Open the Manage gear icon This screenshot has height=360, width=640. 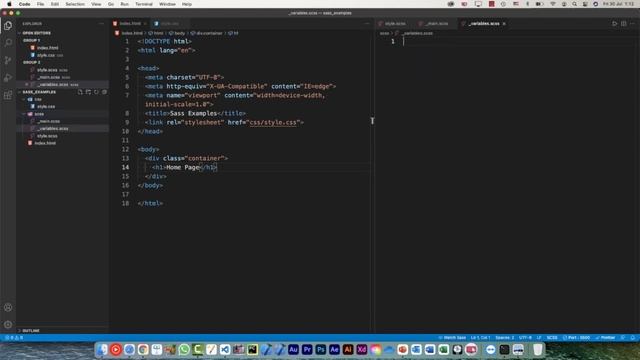[8, 324]
